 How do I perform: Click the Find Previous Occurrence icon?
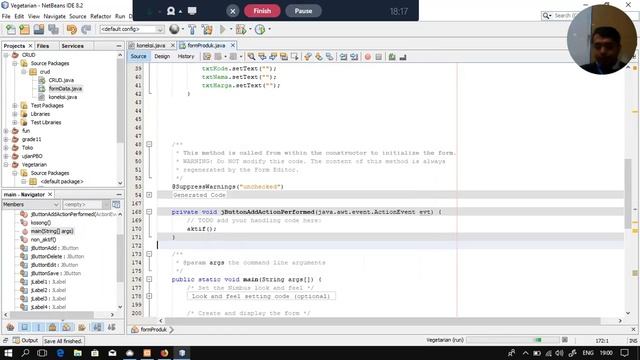coord(262,57)
